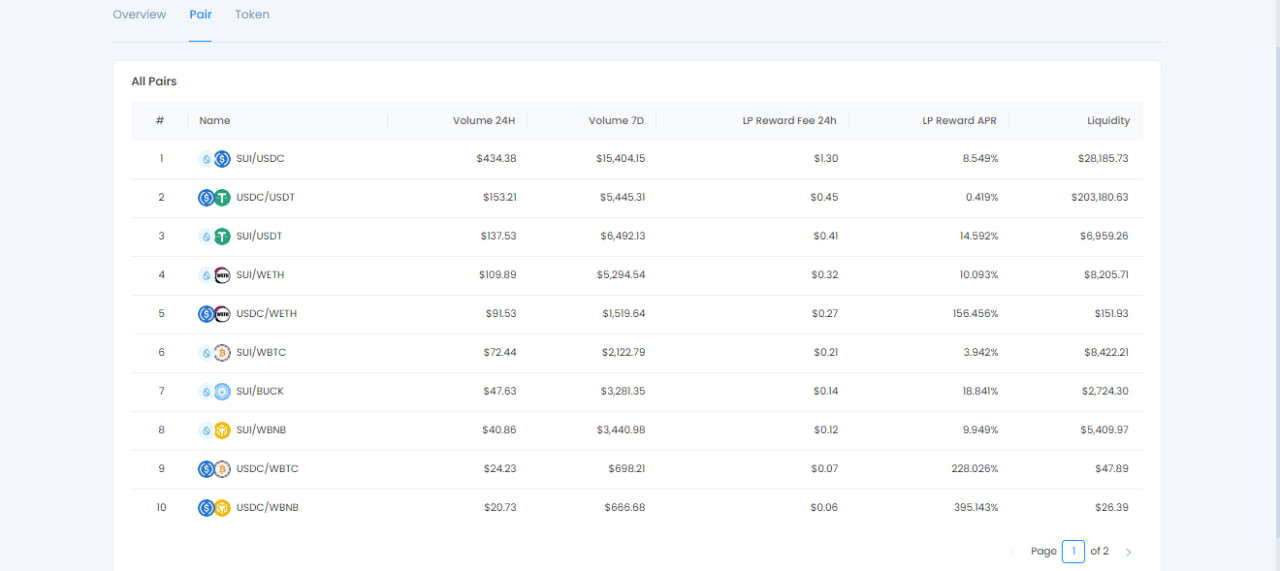This screenshot has height=571, width=1280.
Task: Click the $6,959.26 liquidity value
Action: tap(1106, 236)
